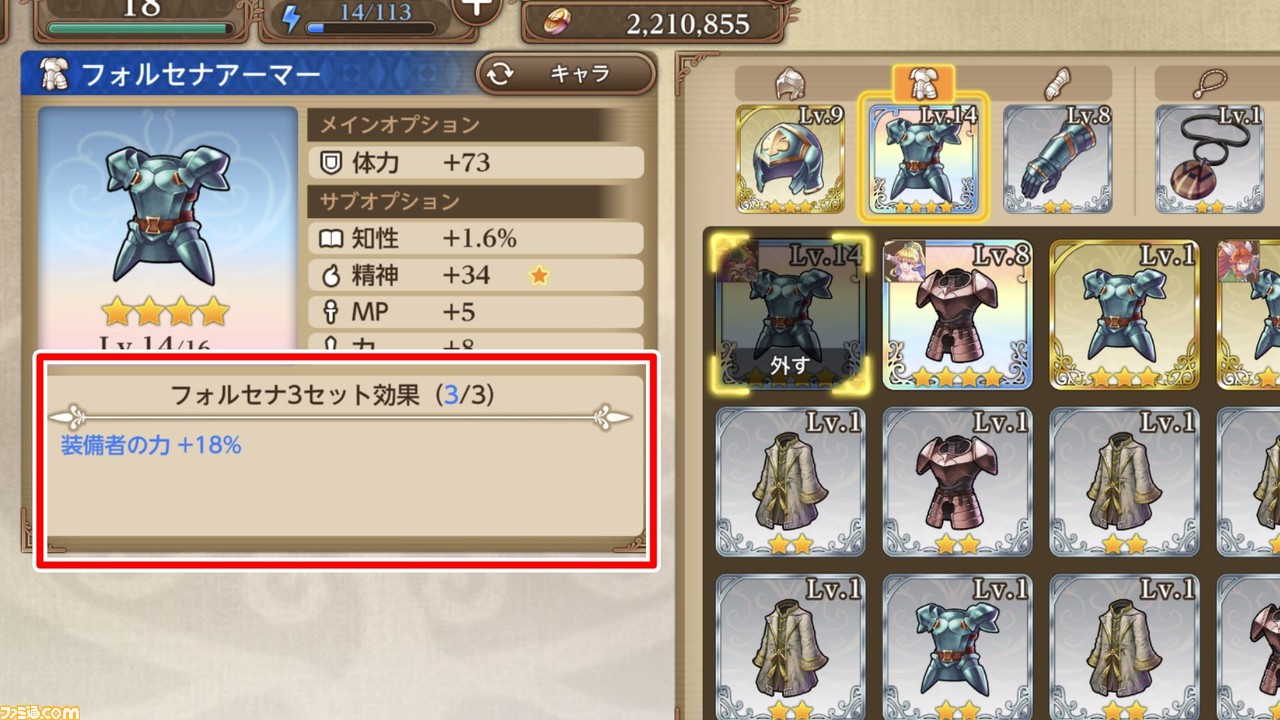Click the キャラ switch button
Image resolution: width=1280 pixels, height=720 pixels.
(x=565, y=74)
